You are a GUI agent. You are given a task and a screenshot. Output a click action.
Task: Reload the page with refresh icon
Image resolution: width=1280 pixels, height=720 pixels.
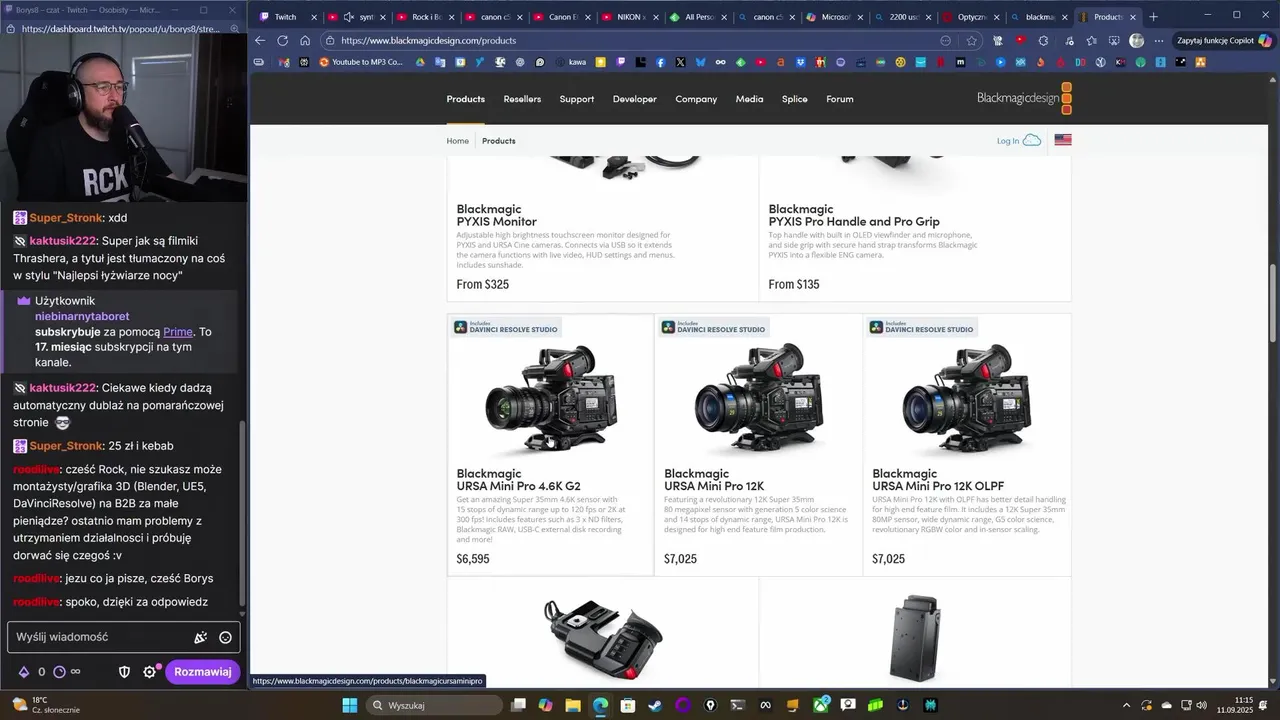(282, 40)
